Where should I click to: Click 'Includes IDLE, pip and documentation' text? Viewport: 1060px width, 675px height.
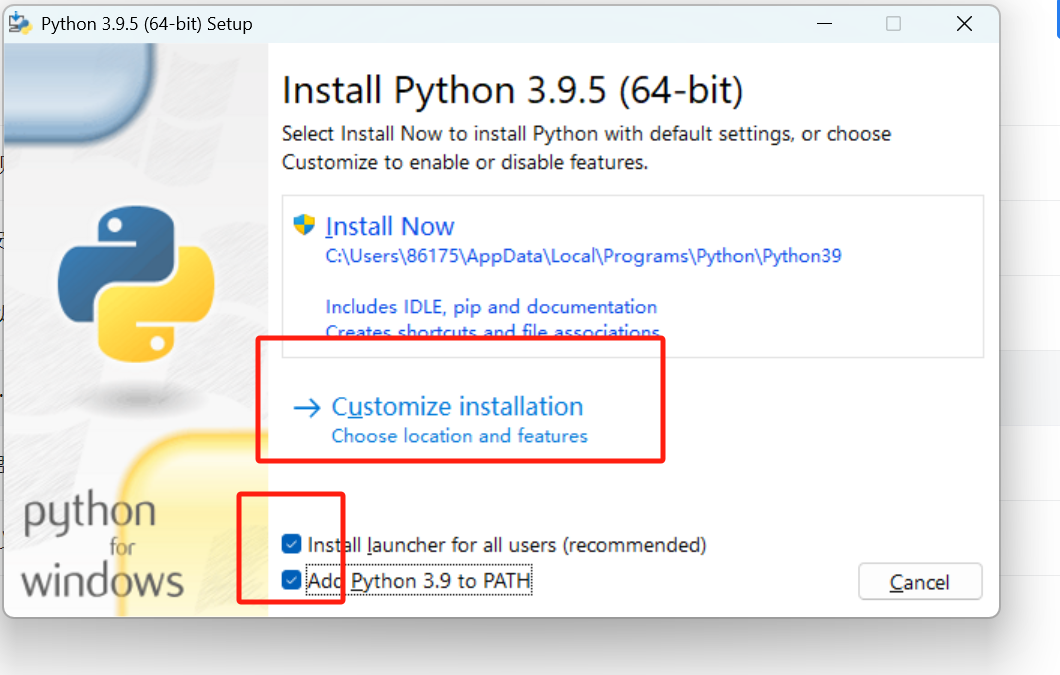tap(491, 307)
